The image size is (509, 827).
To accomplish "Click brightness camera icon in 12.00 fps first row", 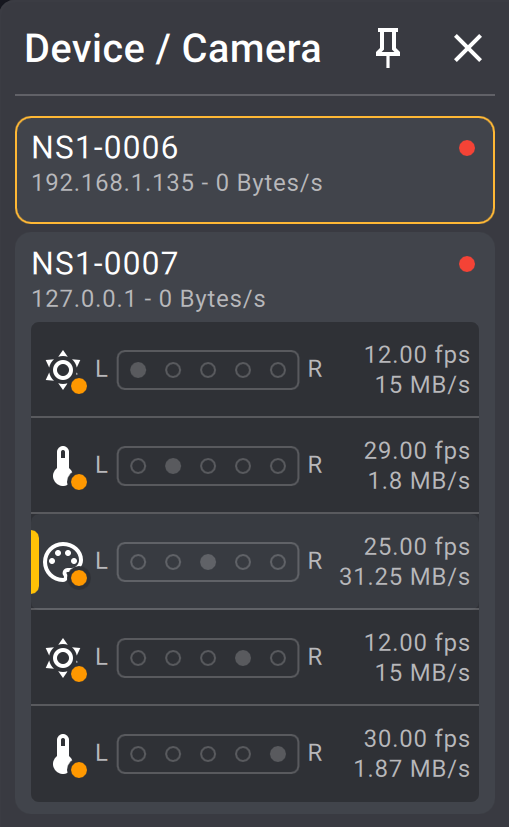I will click(65, 371).
